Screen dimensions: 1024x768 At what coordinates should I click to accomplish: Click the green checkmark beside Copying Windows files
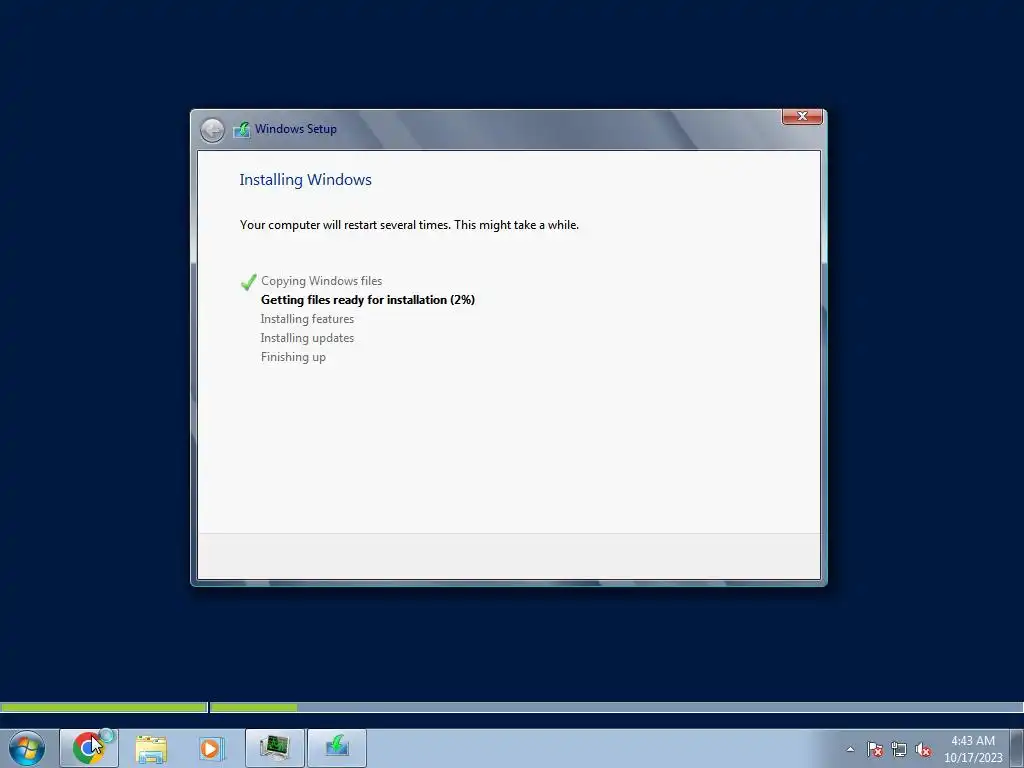(x=248, y=281)
